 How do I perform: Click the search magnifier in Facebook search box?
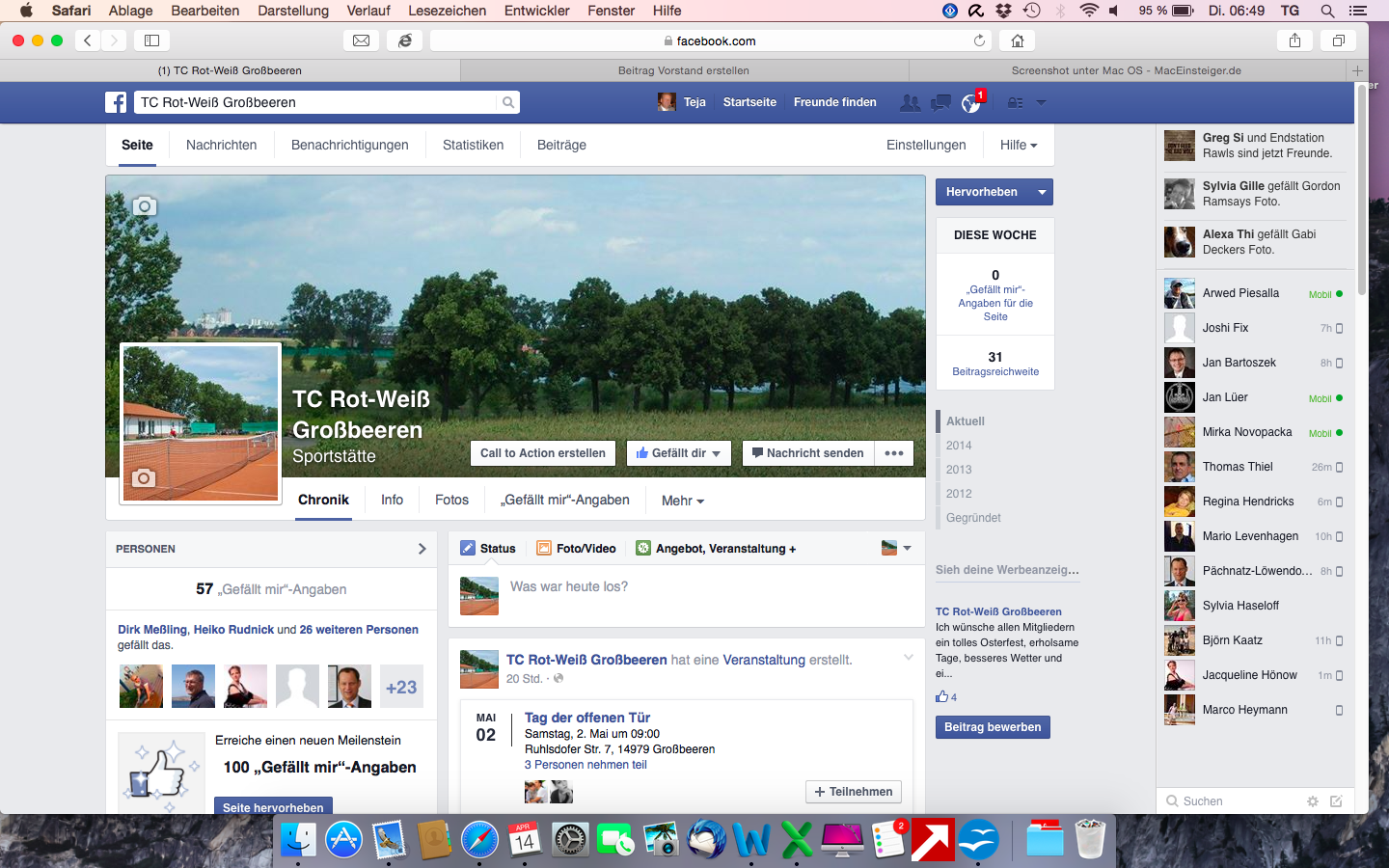click(x=508, y=102)
